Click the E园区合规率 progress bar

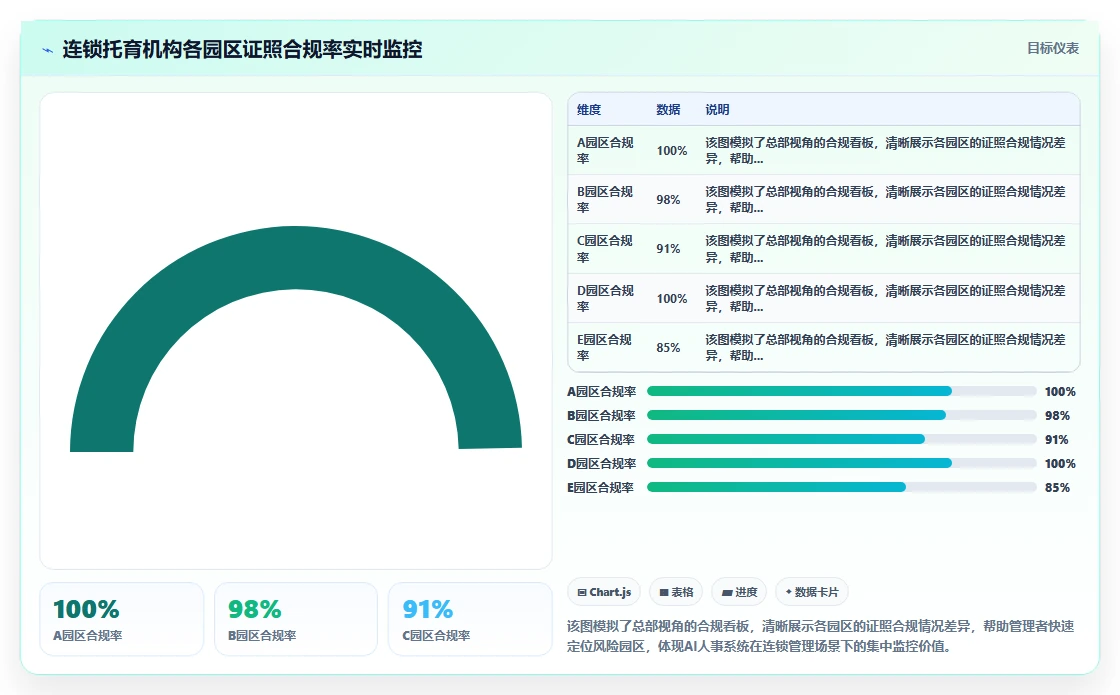841,487
